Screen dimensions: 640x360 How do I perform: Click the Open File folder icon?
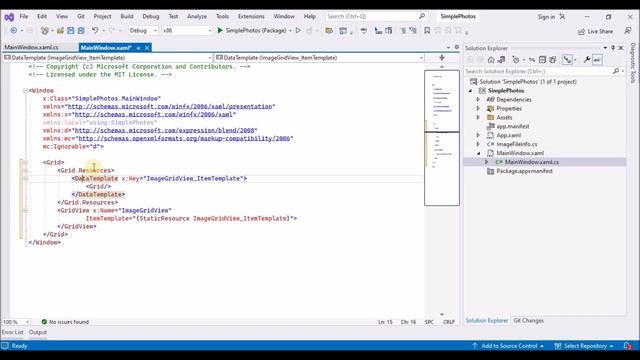point(60,31)
